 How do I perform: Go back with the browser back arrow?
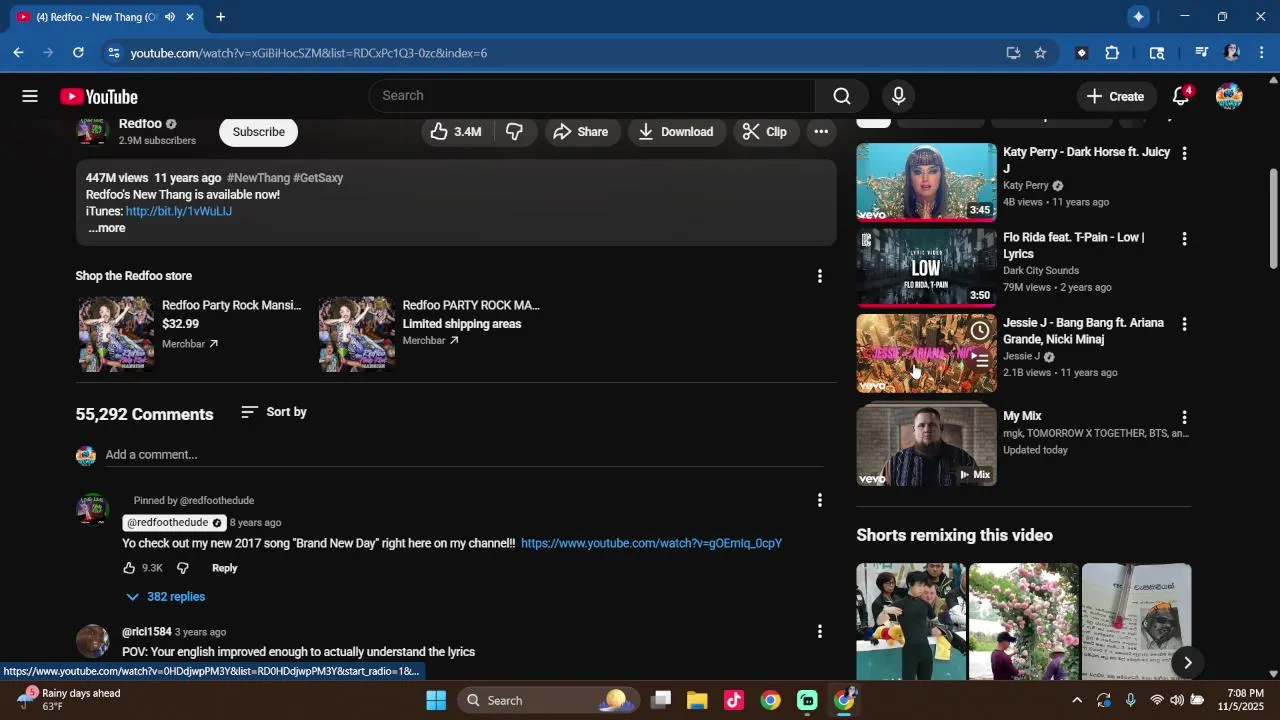(x=18, y=53)
